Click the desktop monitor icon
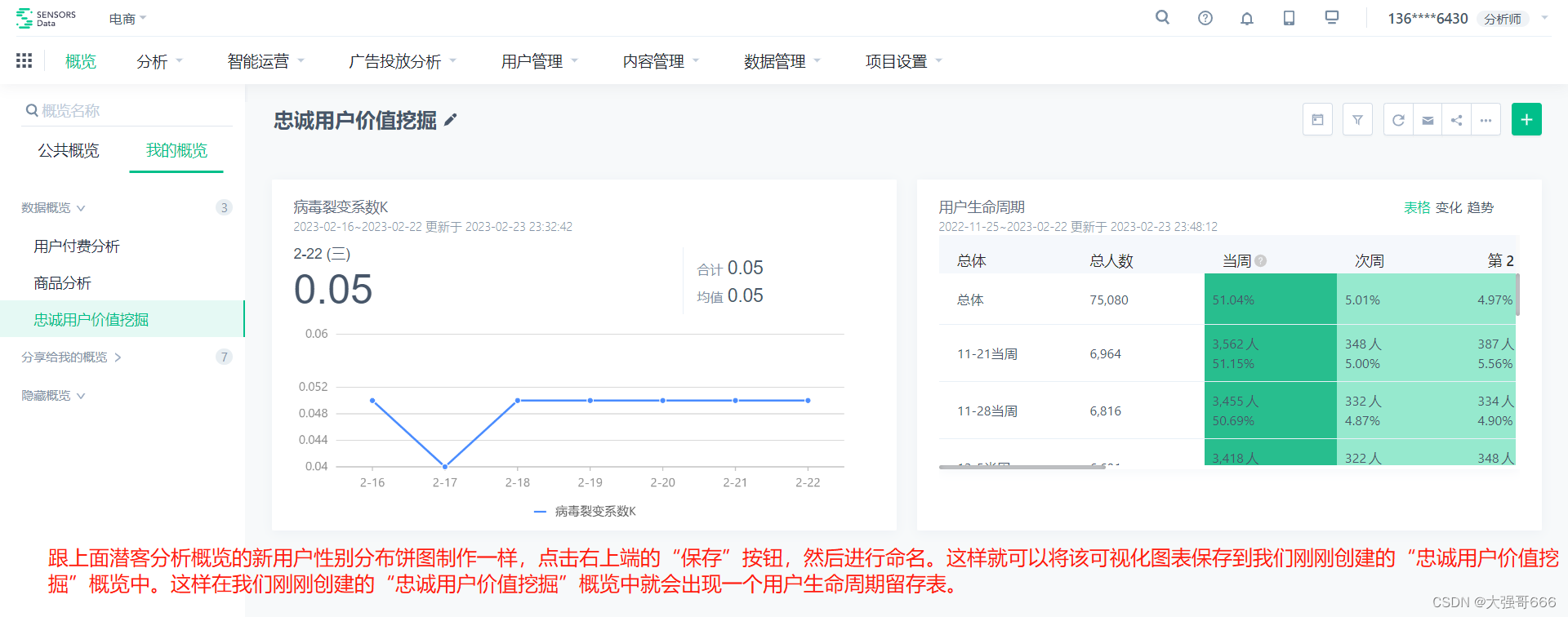Screen dimensions: 1568x617 [x=1332, y=17]
